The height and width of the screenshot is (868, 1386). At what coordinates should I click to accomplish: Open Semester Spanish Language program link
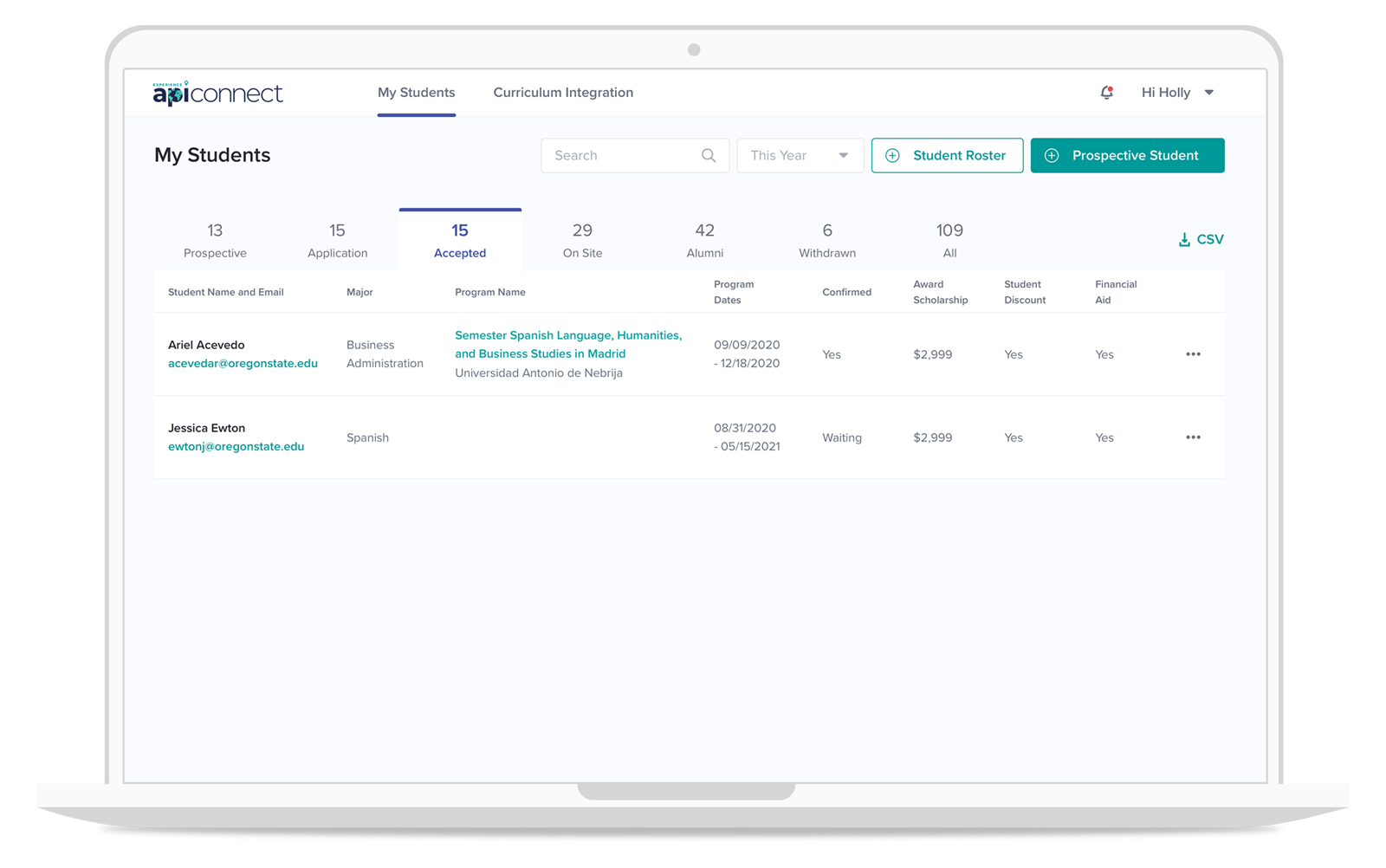(x=568, y=345)
